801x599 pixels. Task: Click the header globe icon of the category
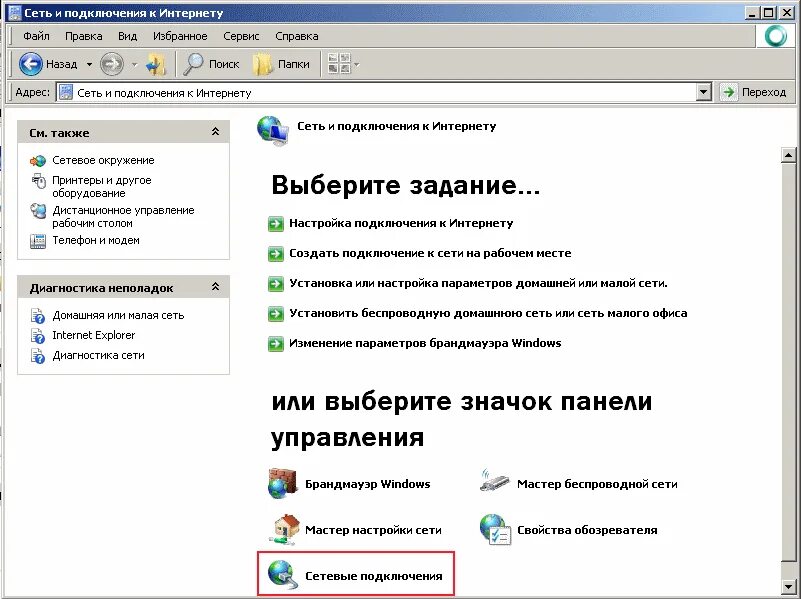pyautogui.click(x=272, y=131)
